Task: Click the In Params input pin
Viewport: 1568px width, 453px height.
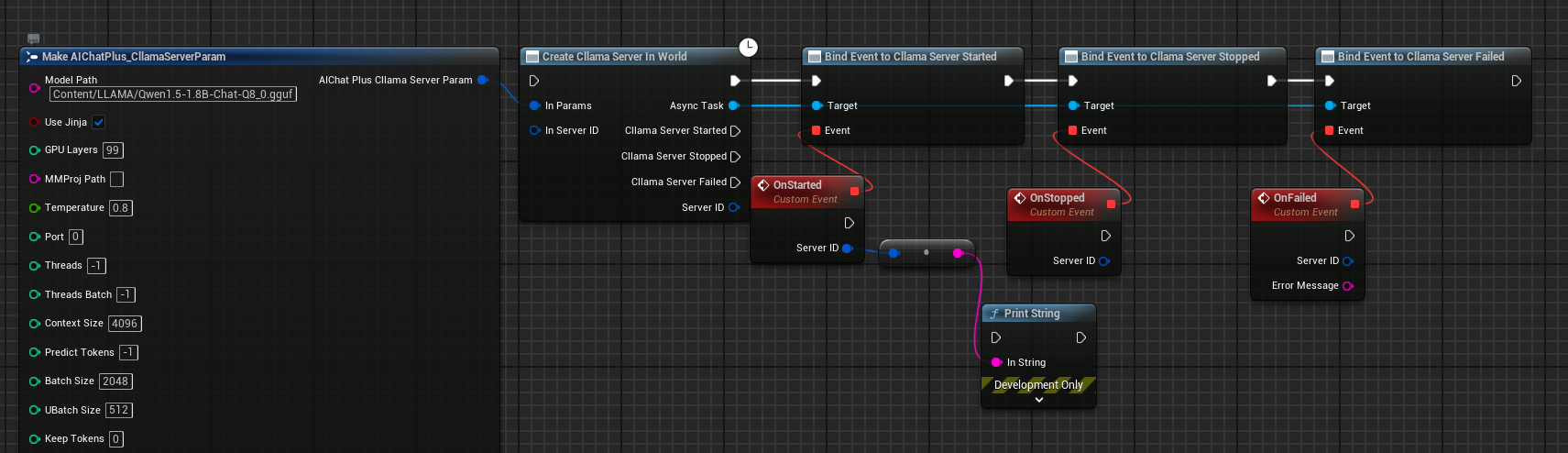Action: pyautogui.click(x=535, y=105)
